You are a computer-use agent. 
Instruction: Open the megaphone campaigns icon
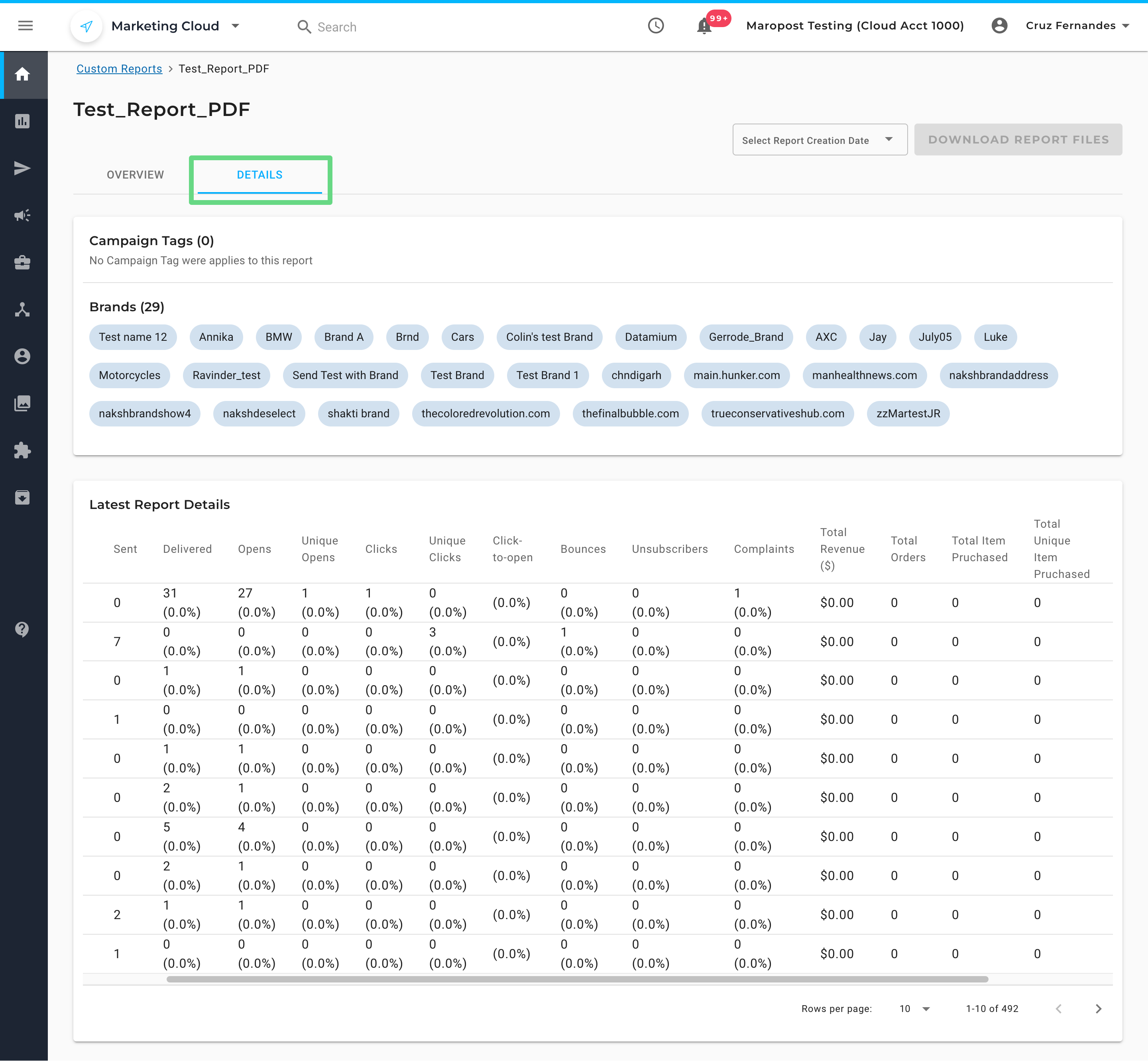click(22, 215)
